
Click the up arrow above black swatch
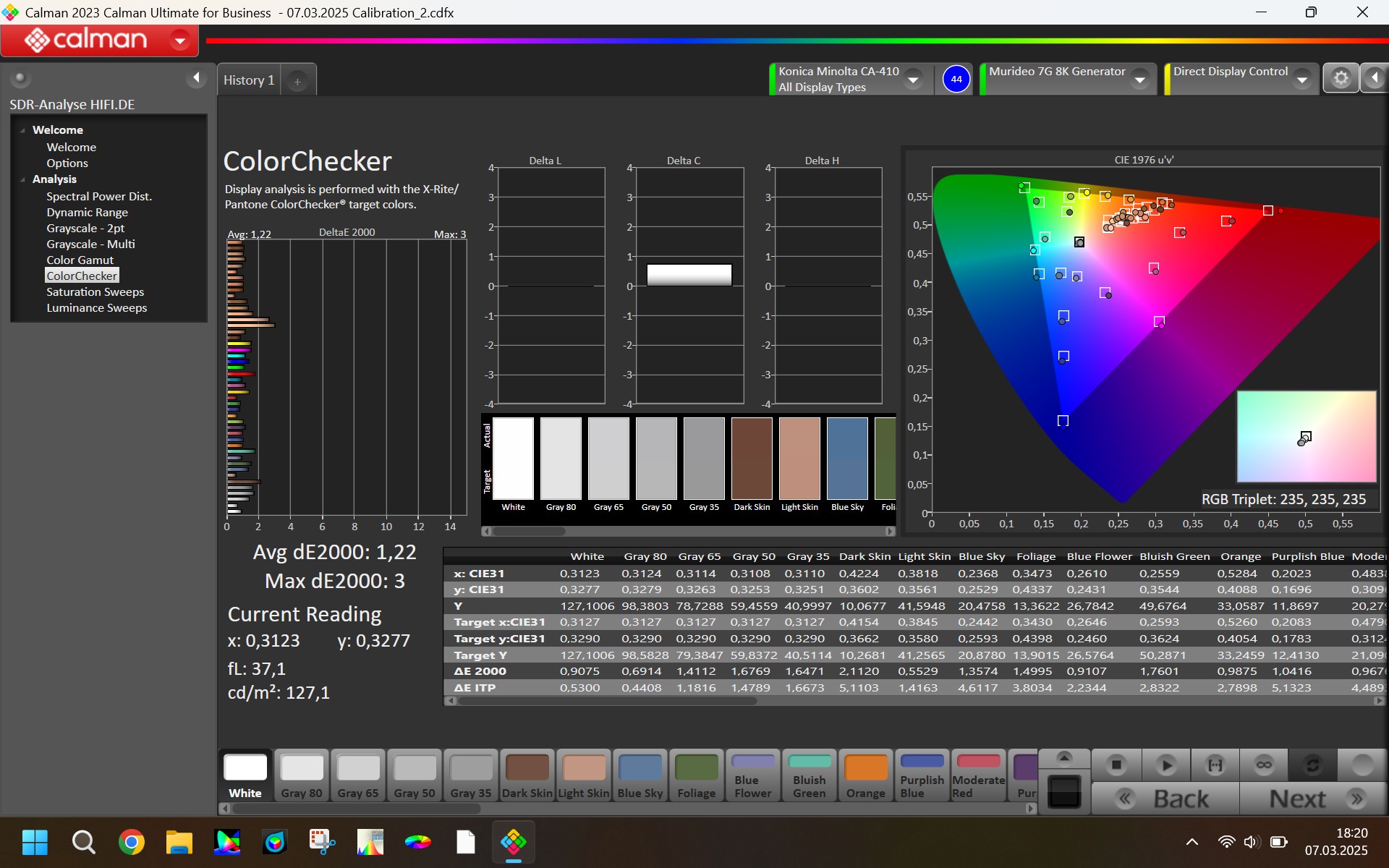[1064, 757]
